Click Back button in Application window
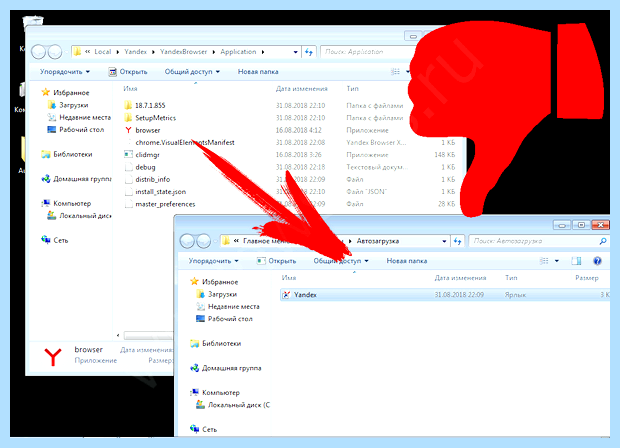This screenshot has height=448, width=620. (x=38, y=52)
